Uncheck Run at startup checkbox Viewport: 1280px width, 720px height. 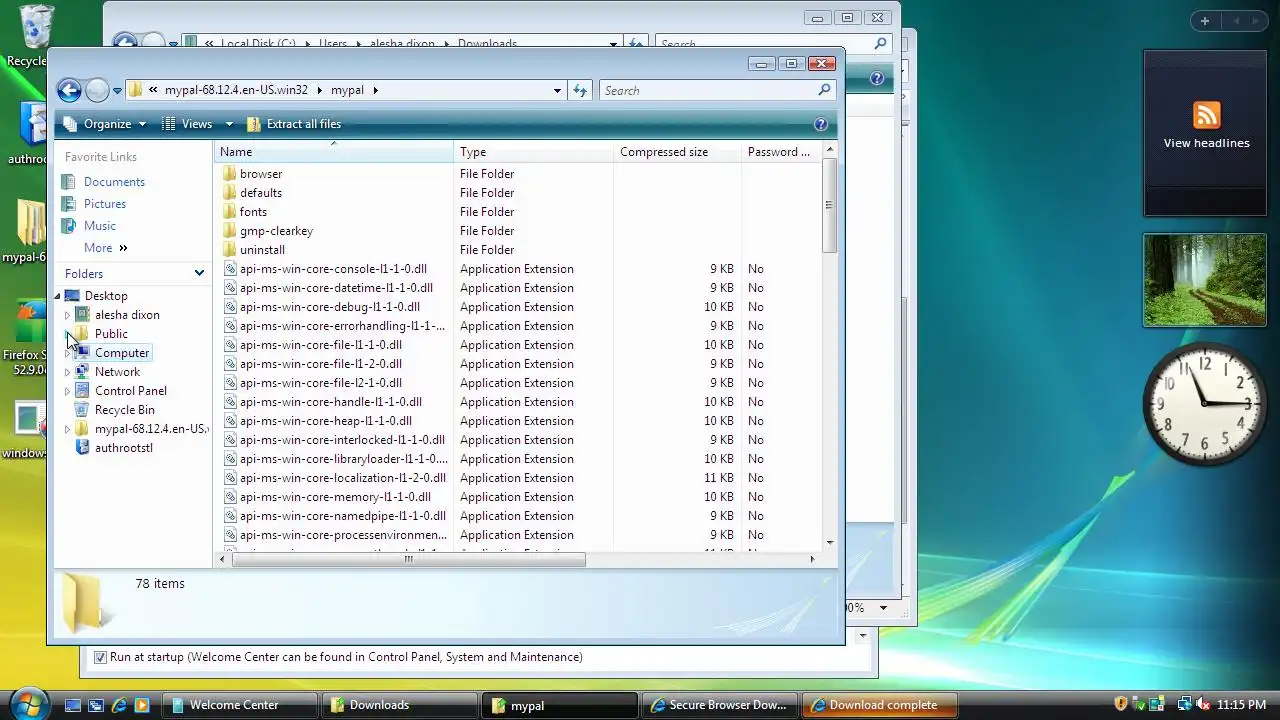click(x=100, y=657)
